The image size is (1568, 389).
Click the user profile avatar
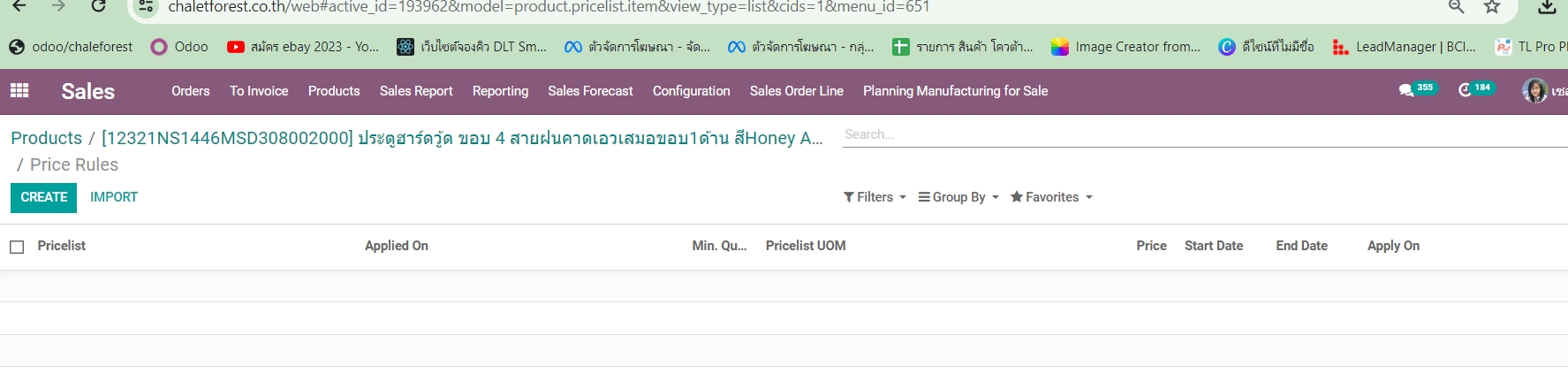[1534, 90]
